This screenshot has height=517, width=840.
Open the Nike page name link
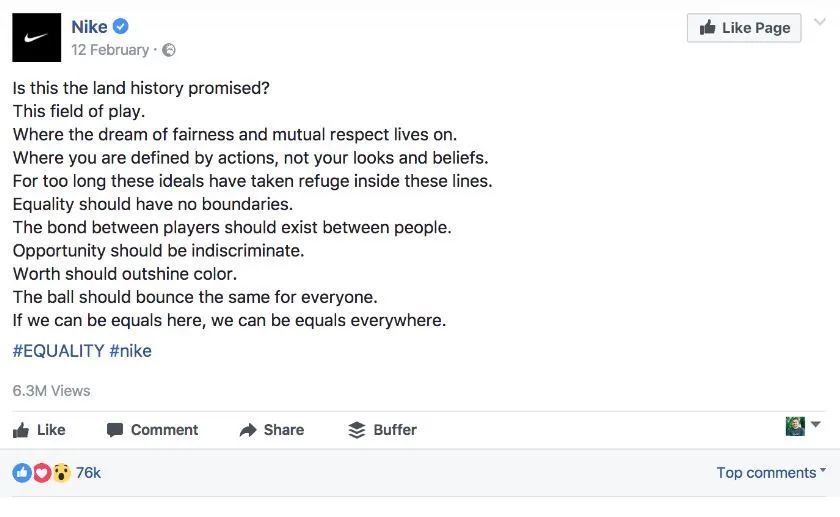(x=89, y=27)
